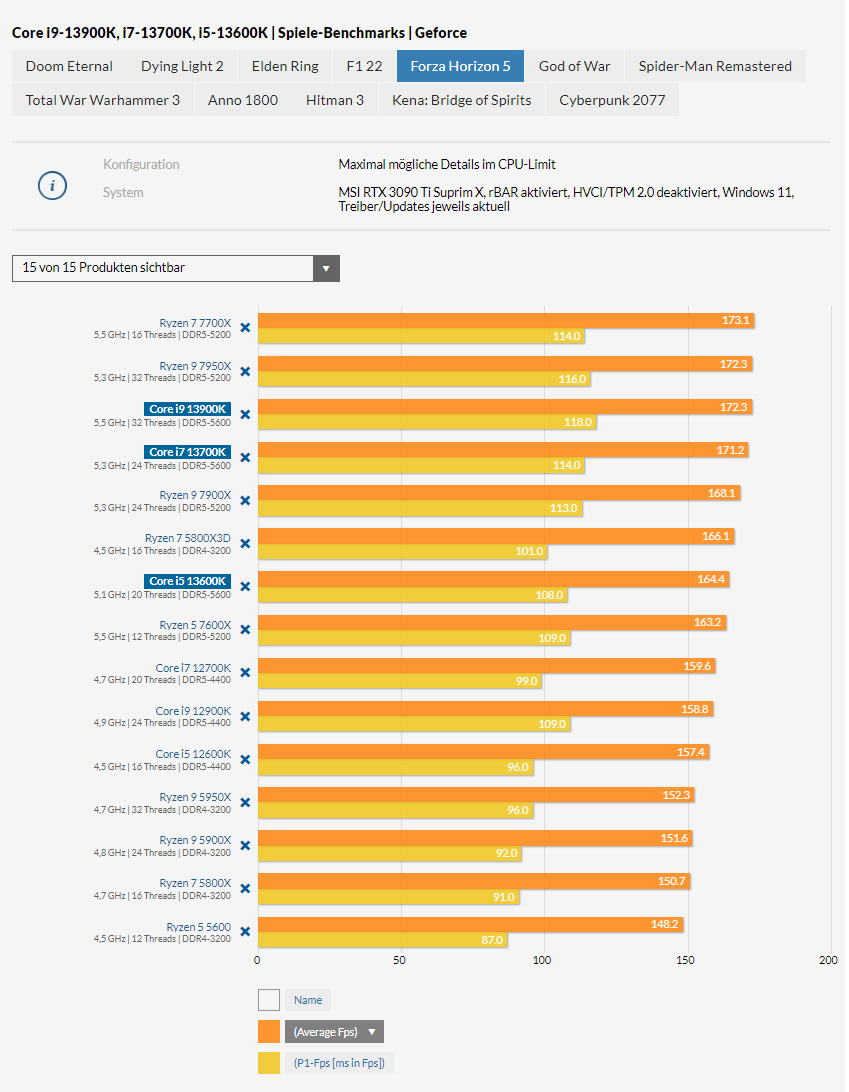Select the Forza Horizon 5 tab

click(x=460, y=66)
